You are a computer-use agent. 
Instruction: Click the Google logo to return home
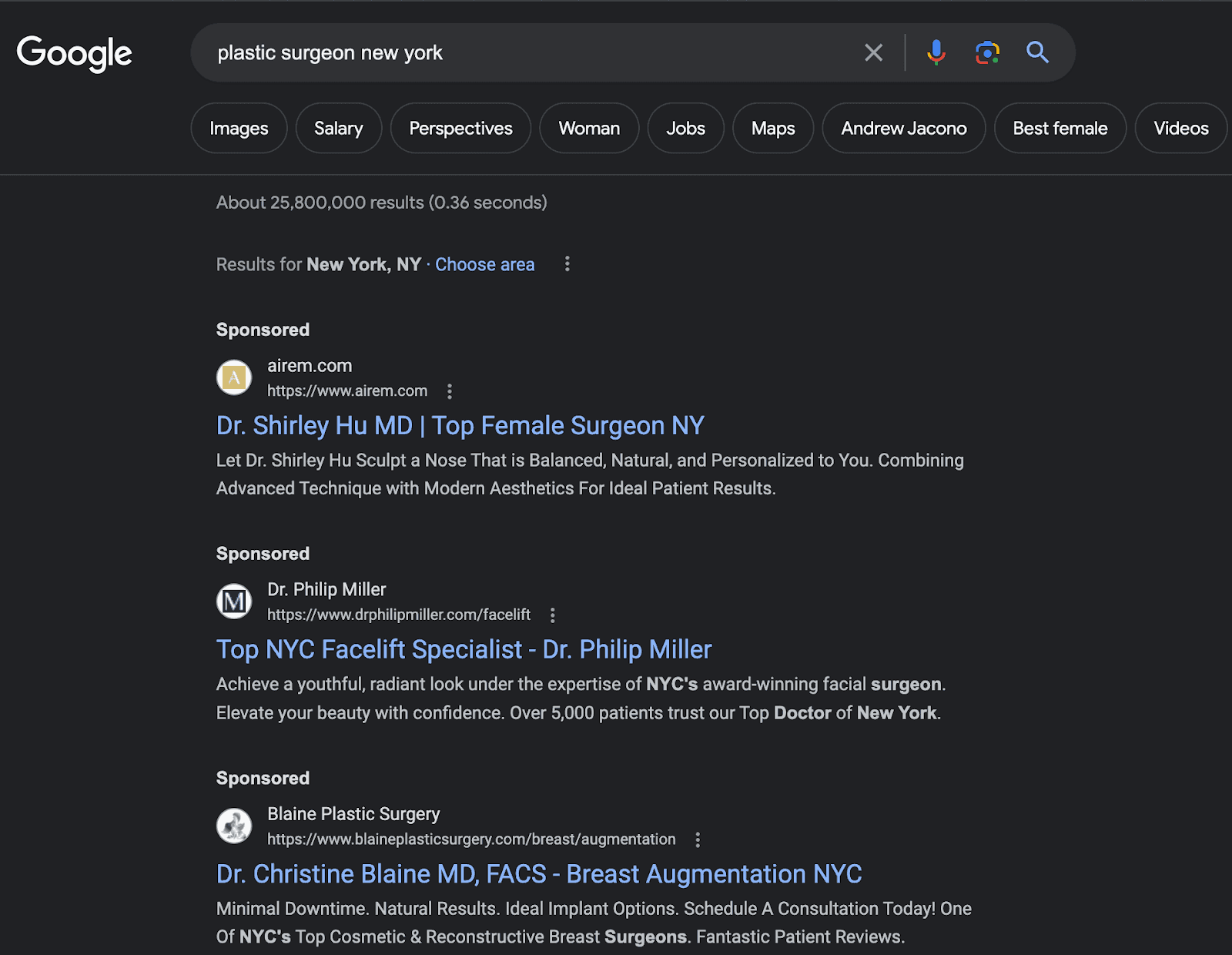(74, 53)
